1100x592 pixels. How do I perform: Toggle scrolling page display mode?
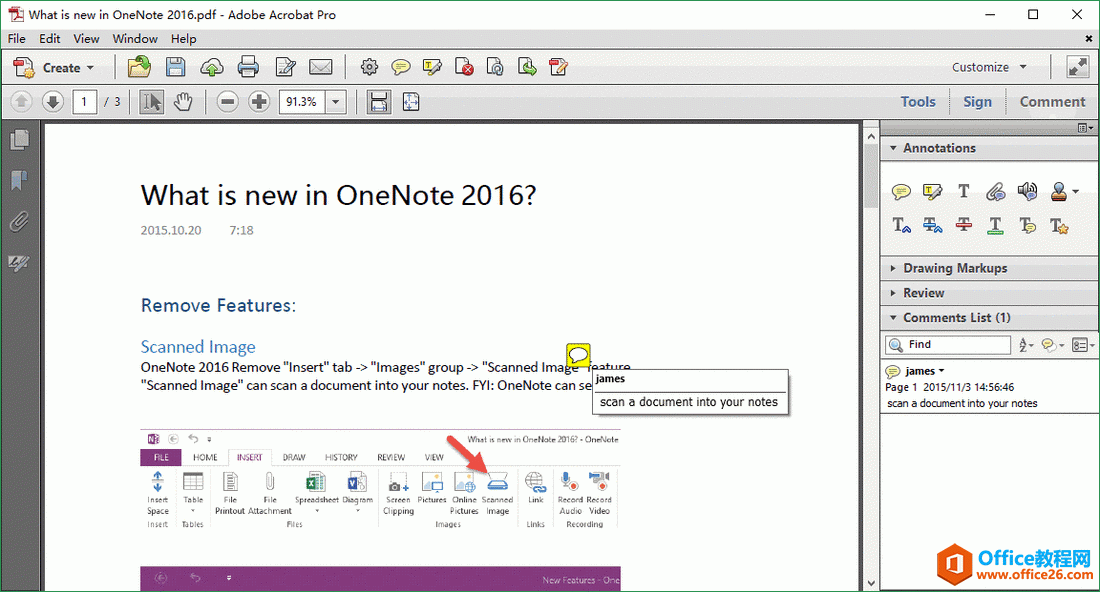[378, 101]
